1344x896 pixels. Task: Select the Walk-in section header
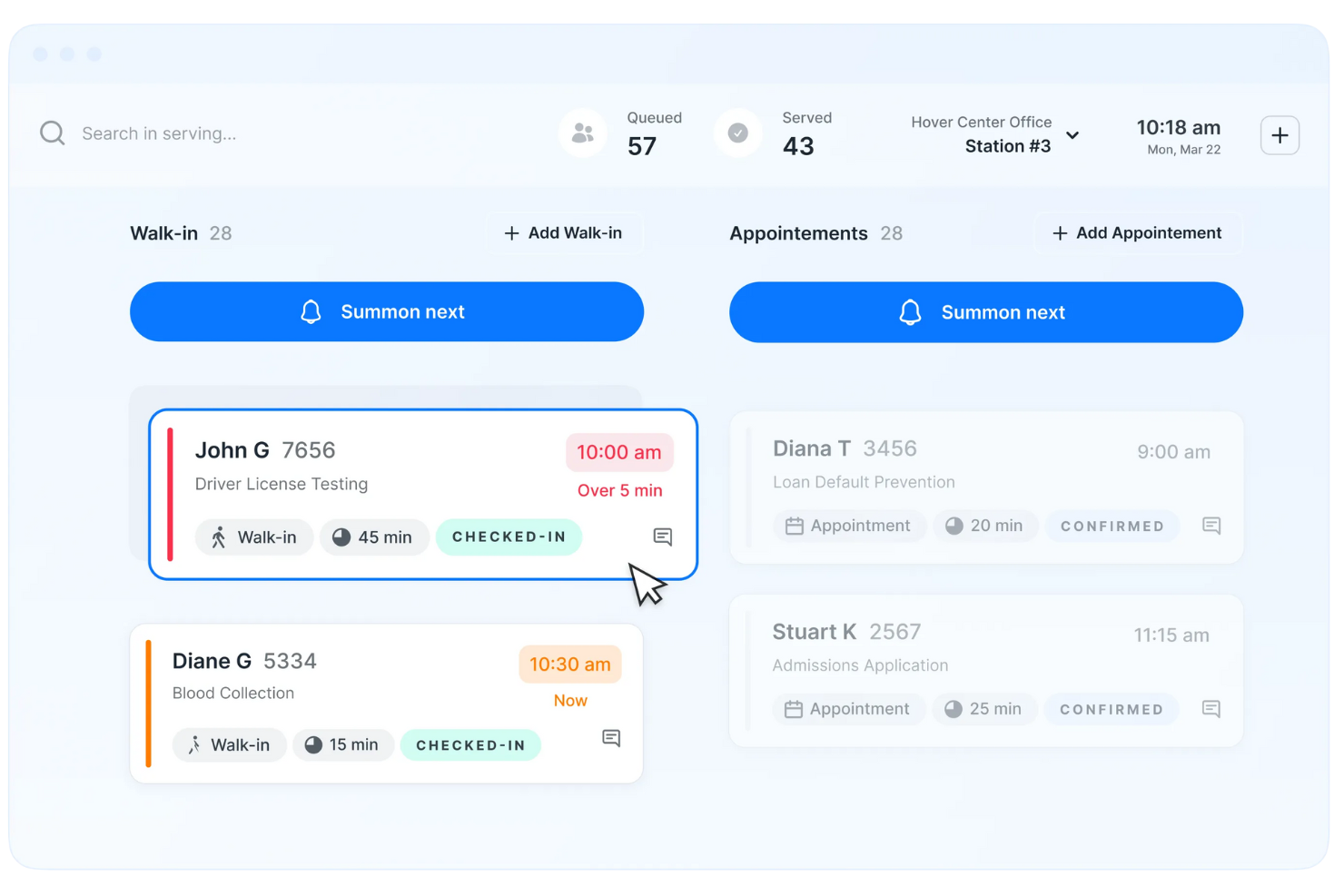pos(163,232)
